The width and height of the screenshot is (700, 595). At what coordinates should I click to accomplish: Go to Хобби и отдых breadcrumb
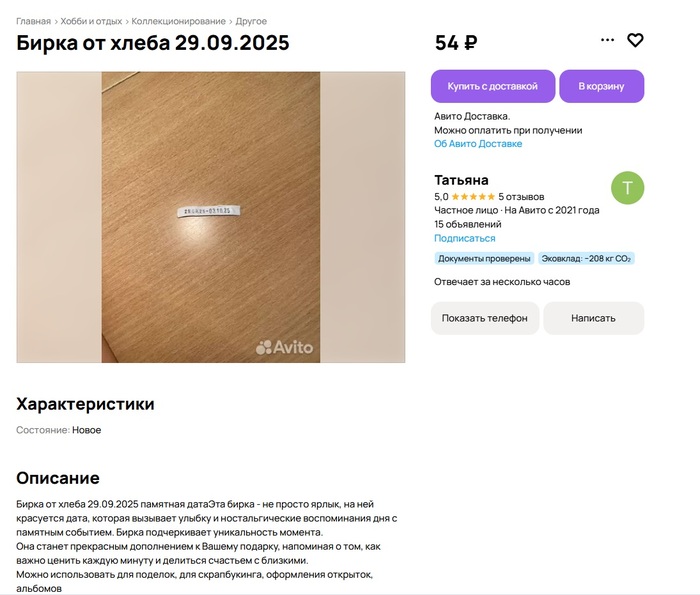pyautogui.click(x=92, y=21)
